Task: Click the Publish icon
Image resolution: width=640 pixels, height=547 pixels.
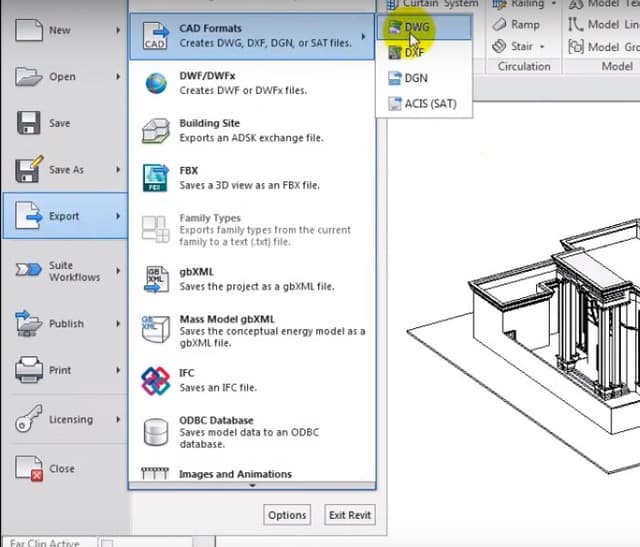Action: tap(29, 323)
